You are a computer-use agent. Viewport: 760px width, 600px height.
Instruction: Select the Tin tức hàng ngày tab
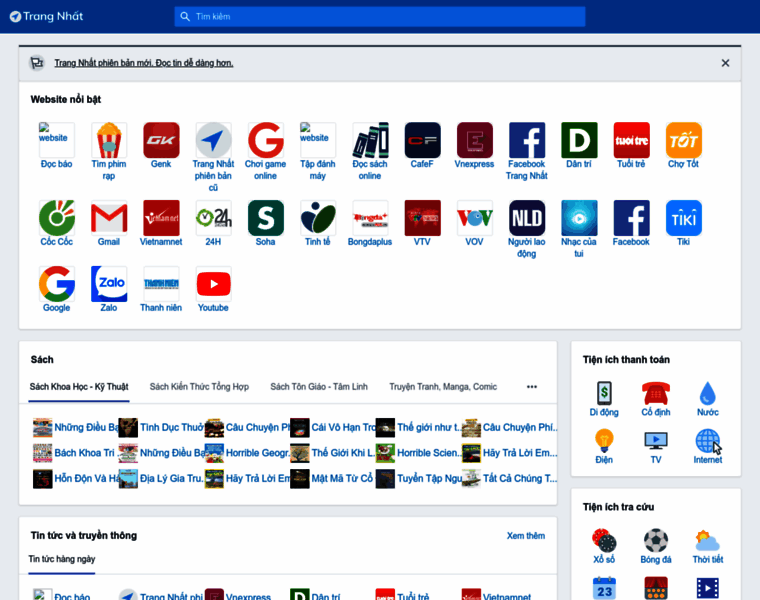[x=62, y=559]
